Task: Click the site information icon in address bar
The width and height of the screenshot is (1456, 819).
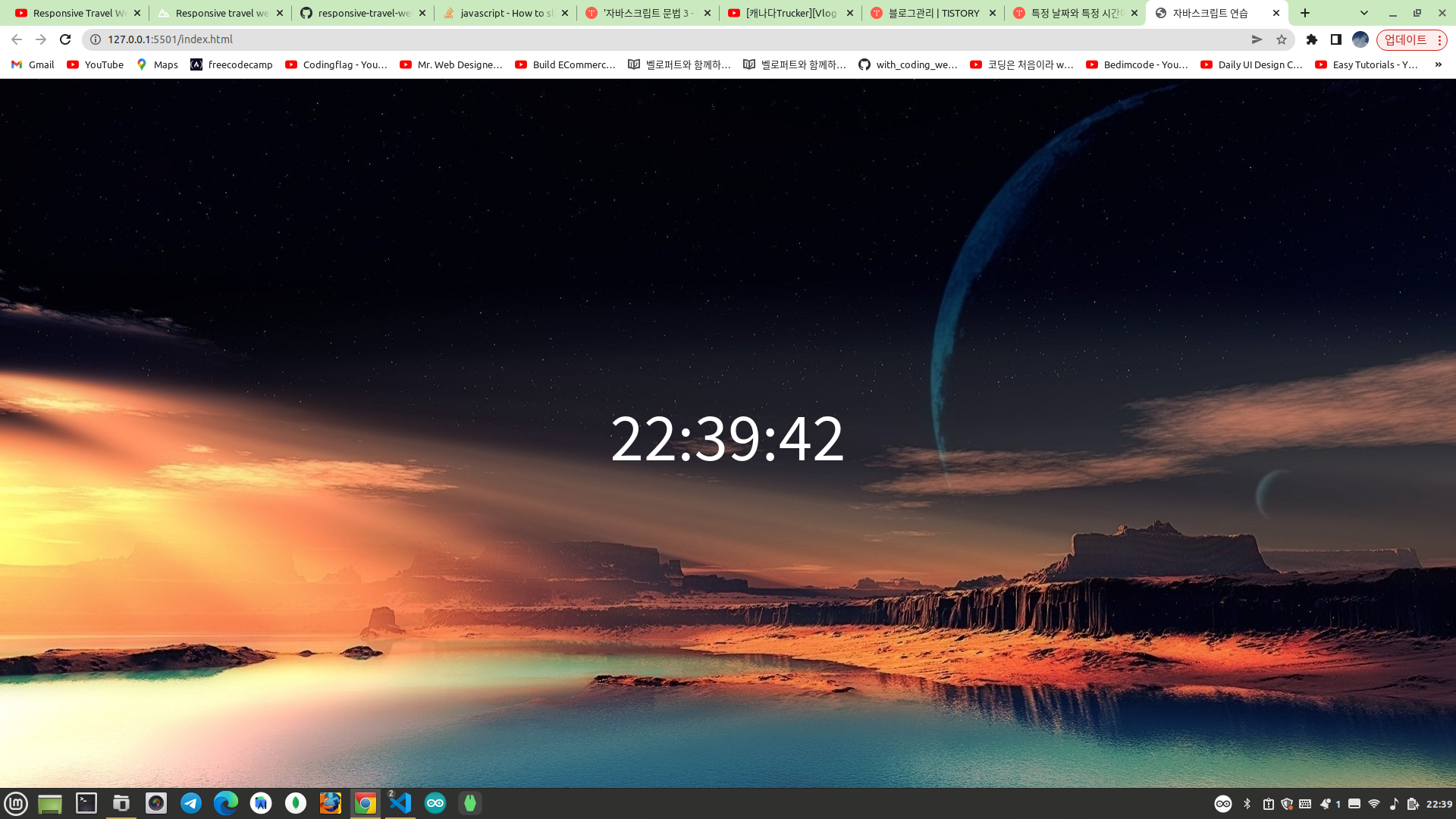Action: coord(96,39)
